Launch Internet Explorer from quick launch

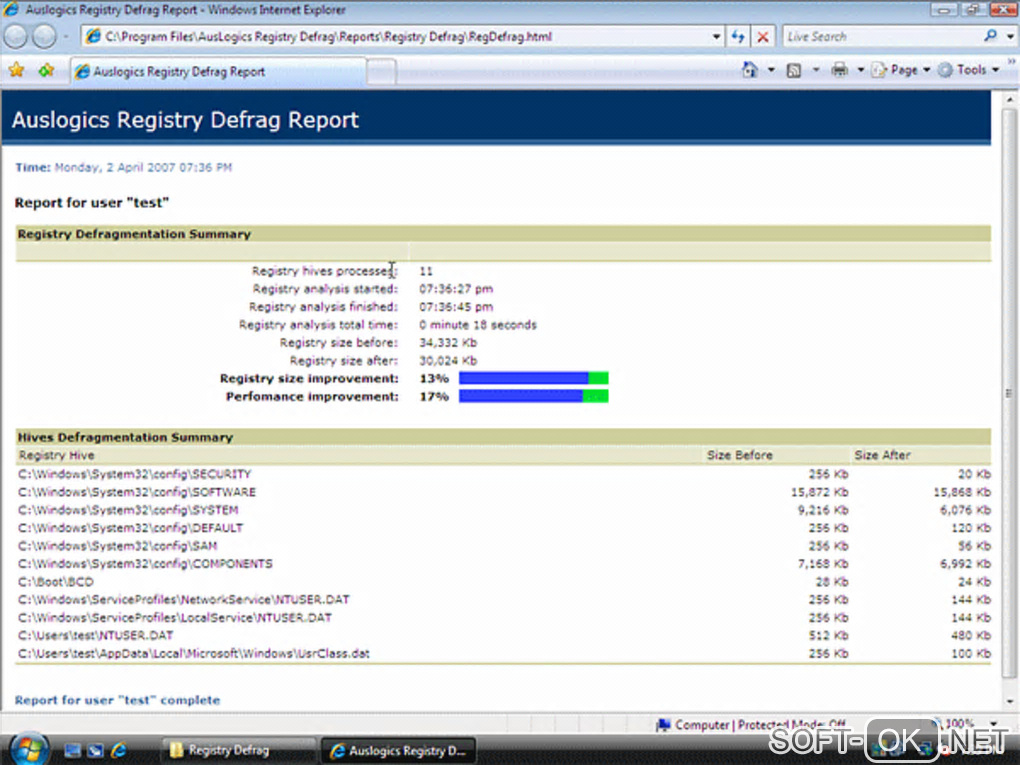coord(119,751)
